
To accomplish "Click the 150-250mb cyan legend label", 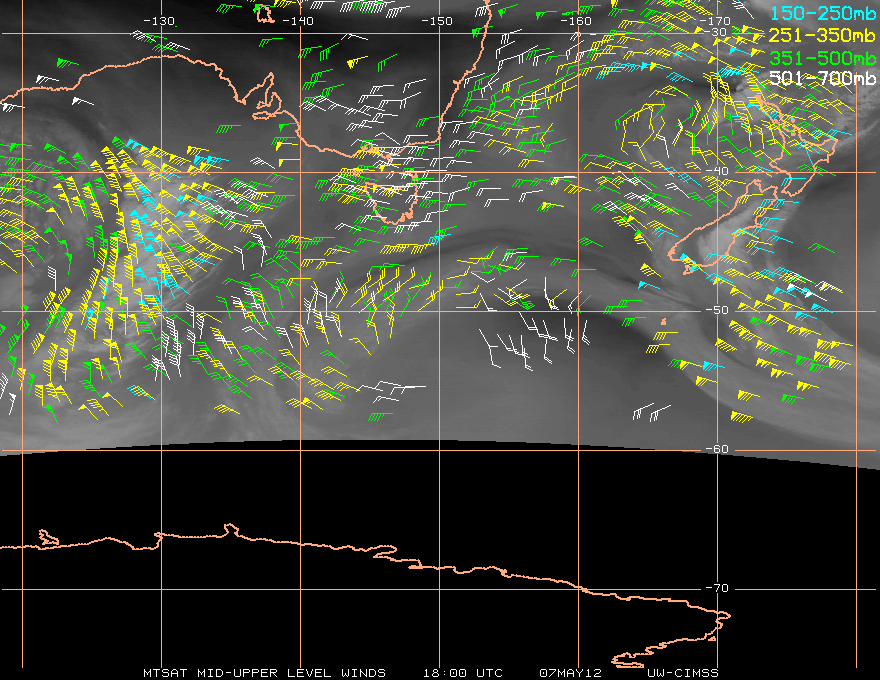I will coord(823,13).
